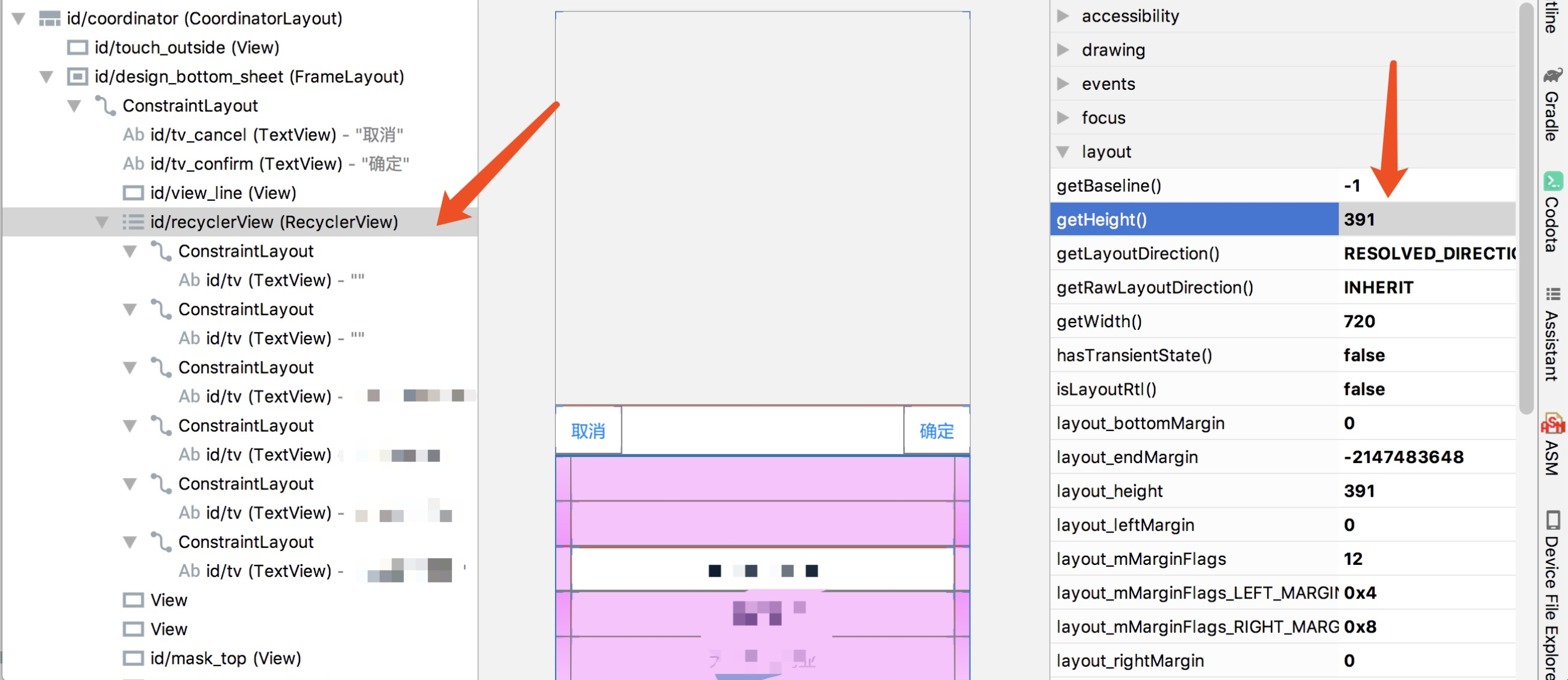Screen dimensions: 1568x680
Task: Click the Gradle elephant icon in sidebar
Action: 1553,75
